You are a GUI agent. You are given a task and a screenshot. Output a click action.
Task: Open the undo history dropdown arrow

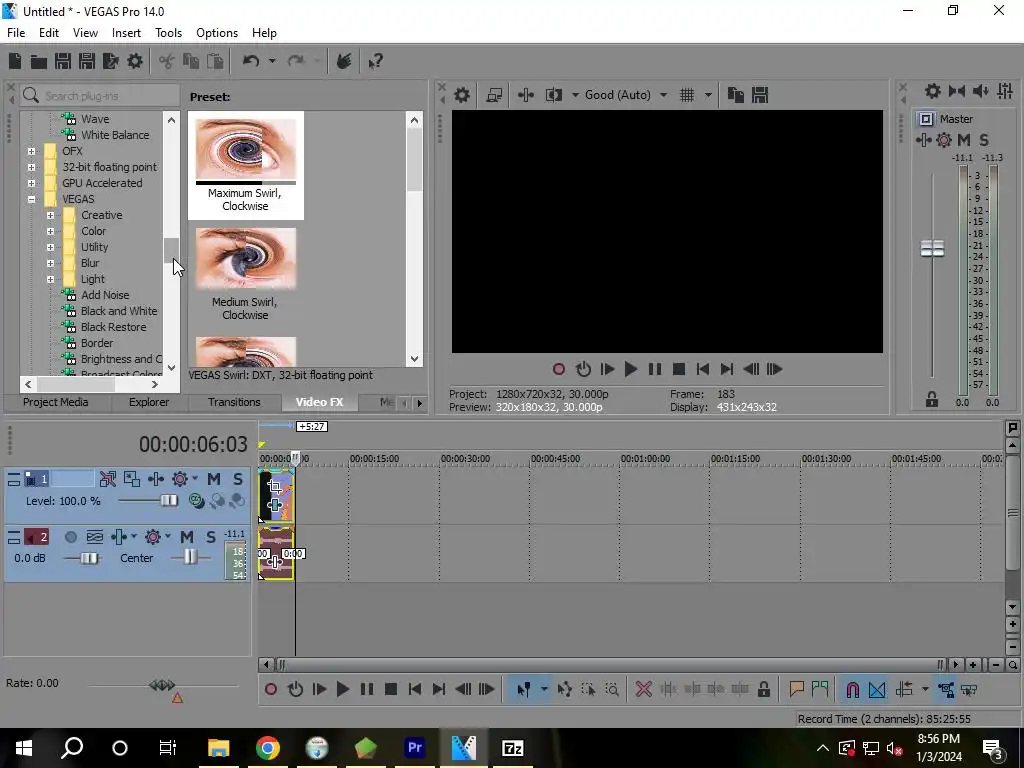coord(272,61)
